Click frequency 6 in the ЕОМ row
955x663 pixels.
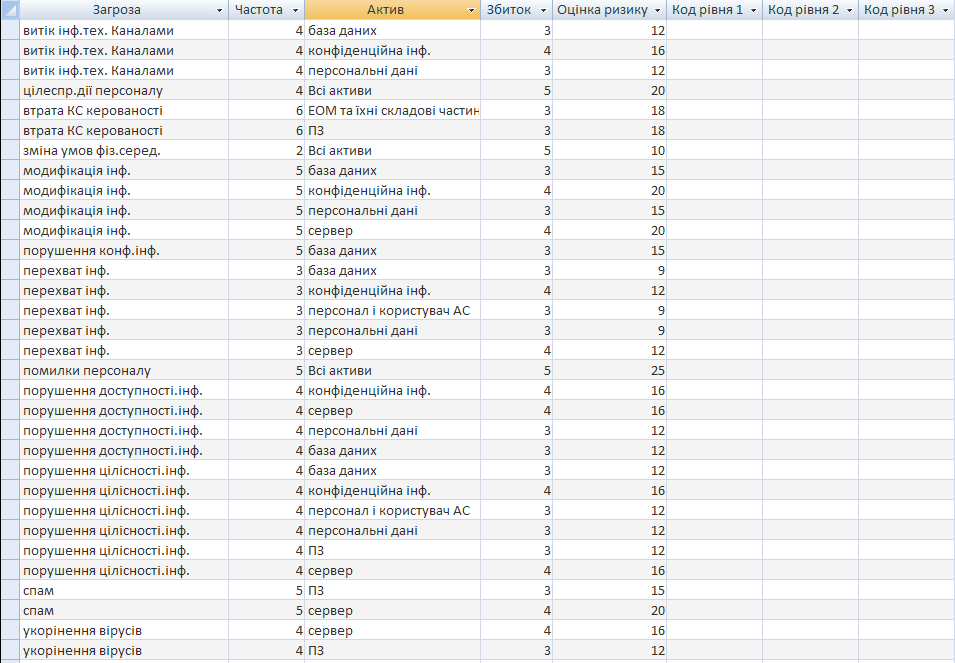(267, 111)
